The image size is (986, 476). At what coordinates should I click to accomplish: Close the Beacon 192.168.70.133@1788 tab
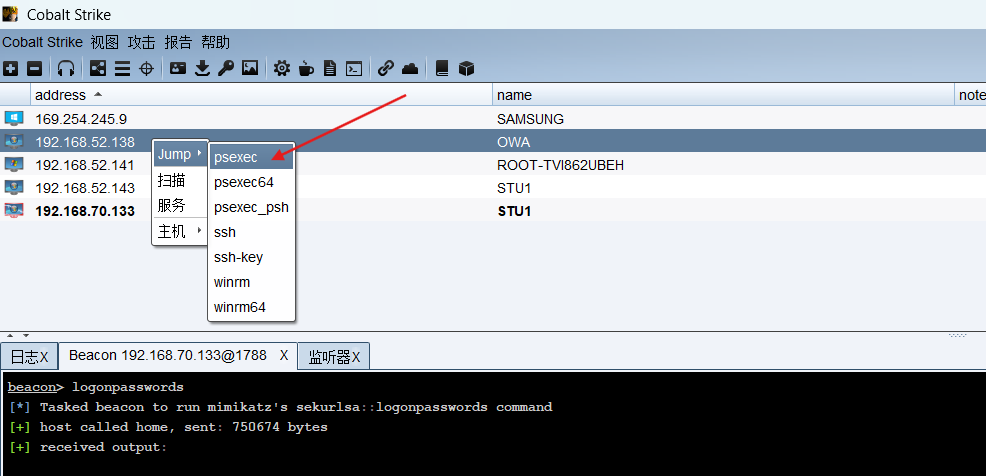click(284, 355)
